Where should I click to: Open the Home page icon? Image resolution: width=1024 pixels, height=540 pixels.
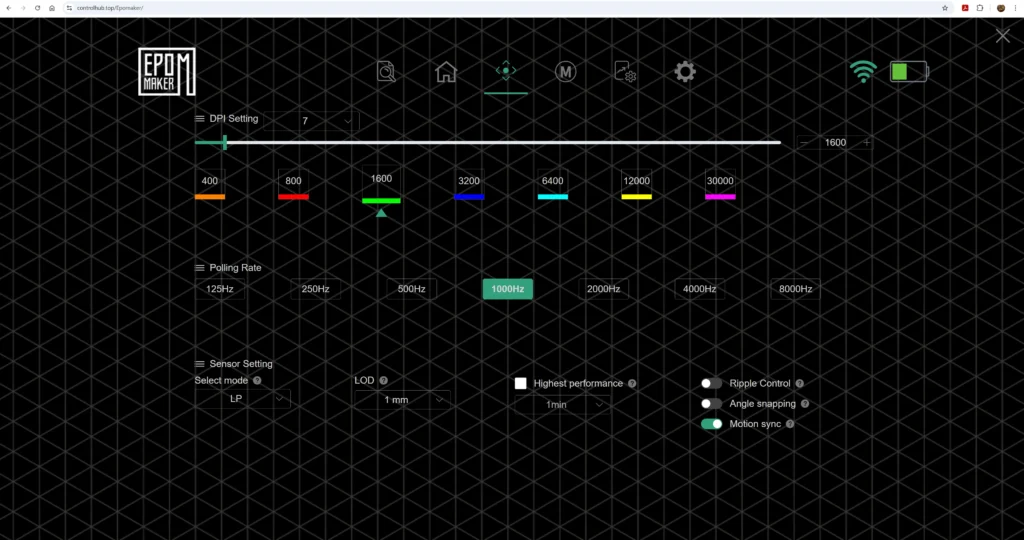[446, 72]
